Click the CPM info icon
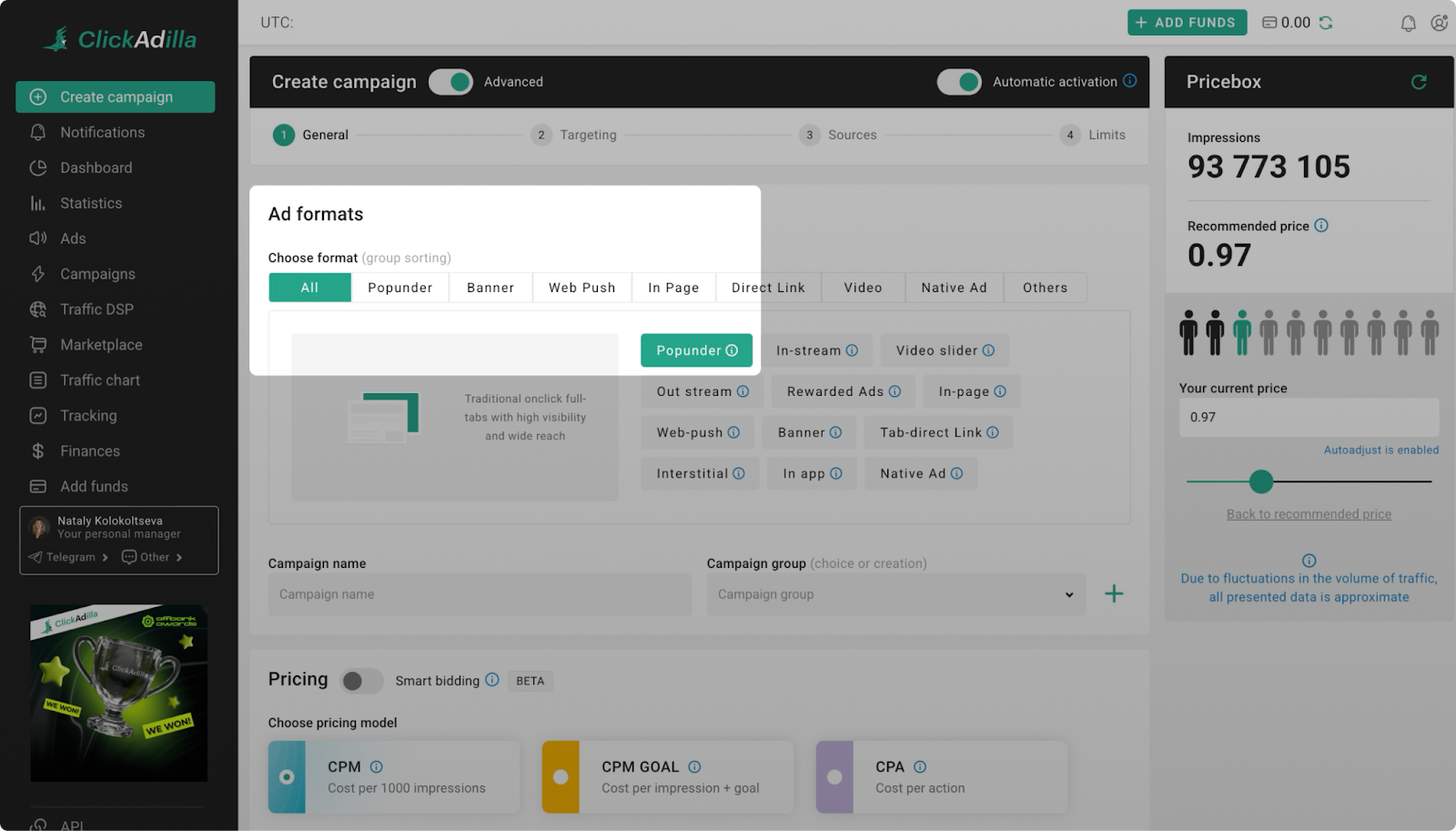 pyautogui.click(x=376, y=766)
